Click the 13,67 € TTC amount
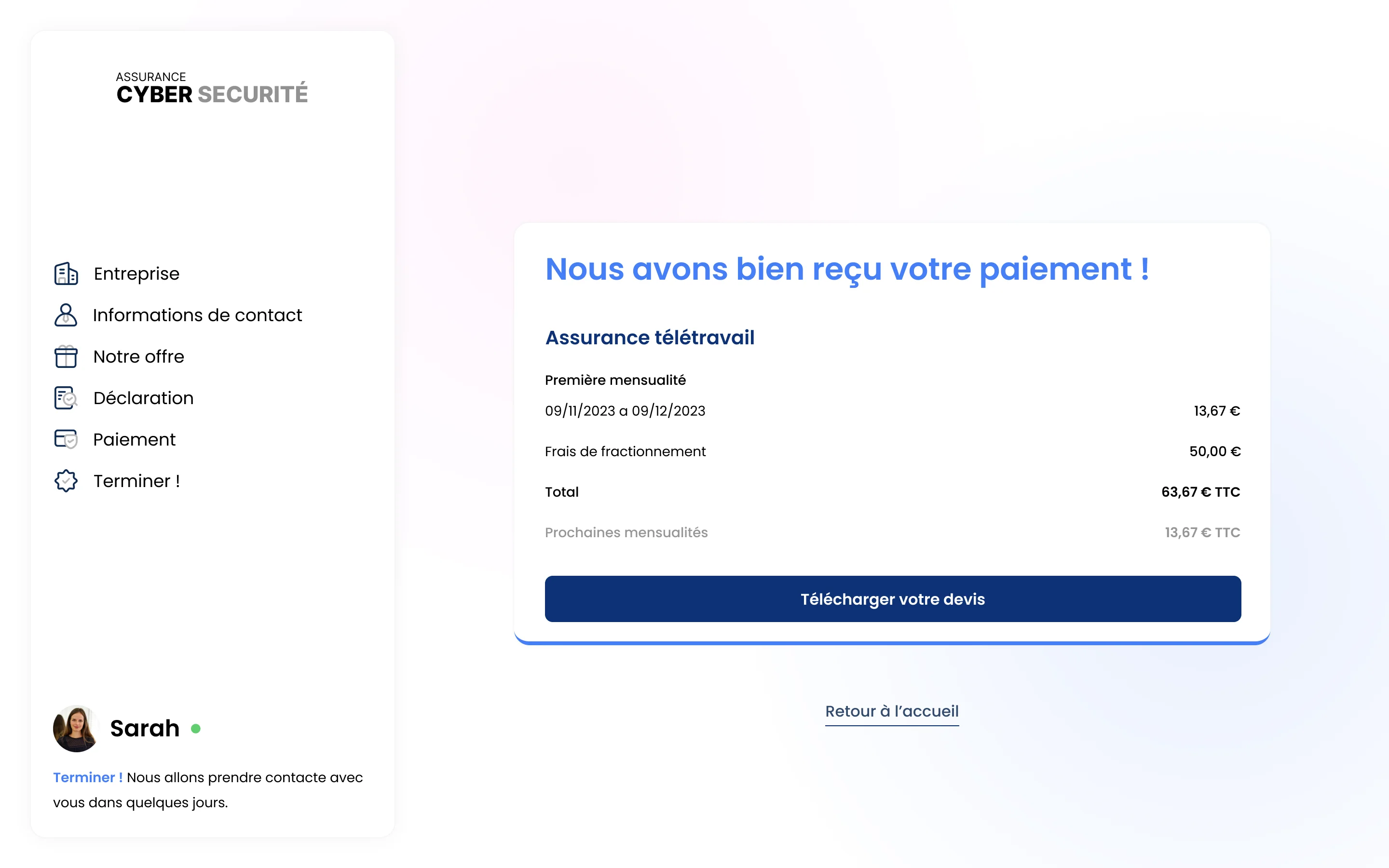The height and width of the screenshot is (868, 1389). click(x=1202, y=533)
